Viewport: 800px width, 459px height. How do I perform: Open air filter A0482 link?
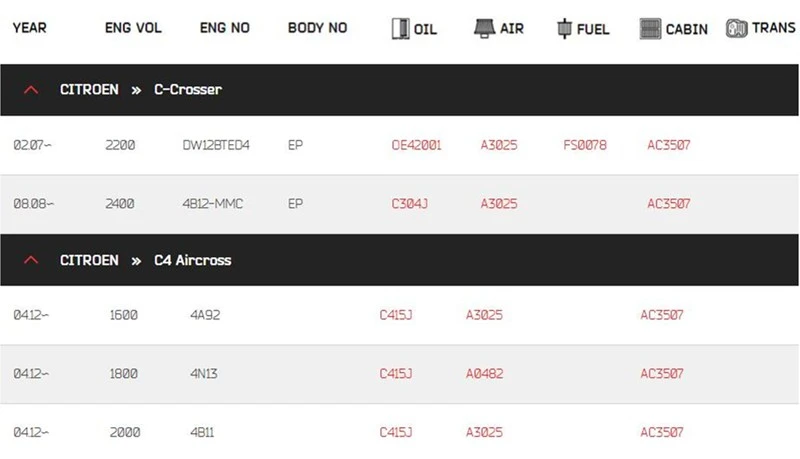485,374
